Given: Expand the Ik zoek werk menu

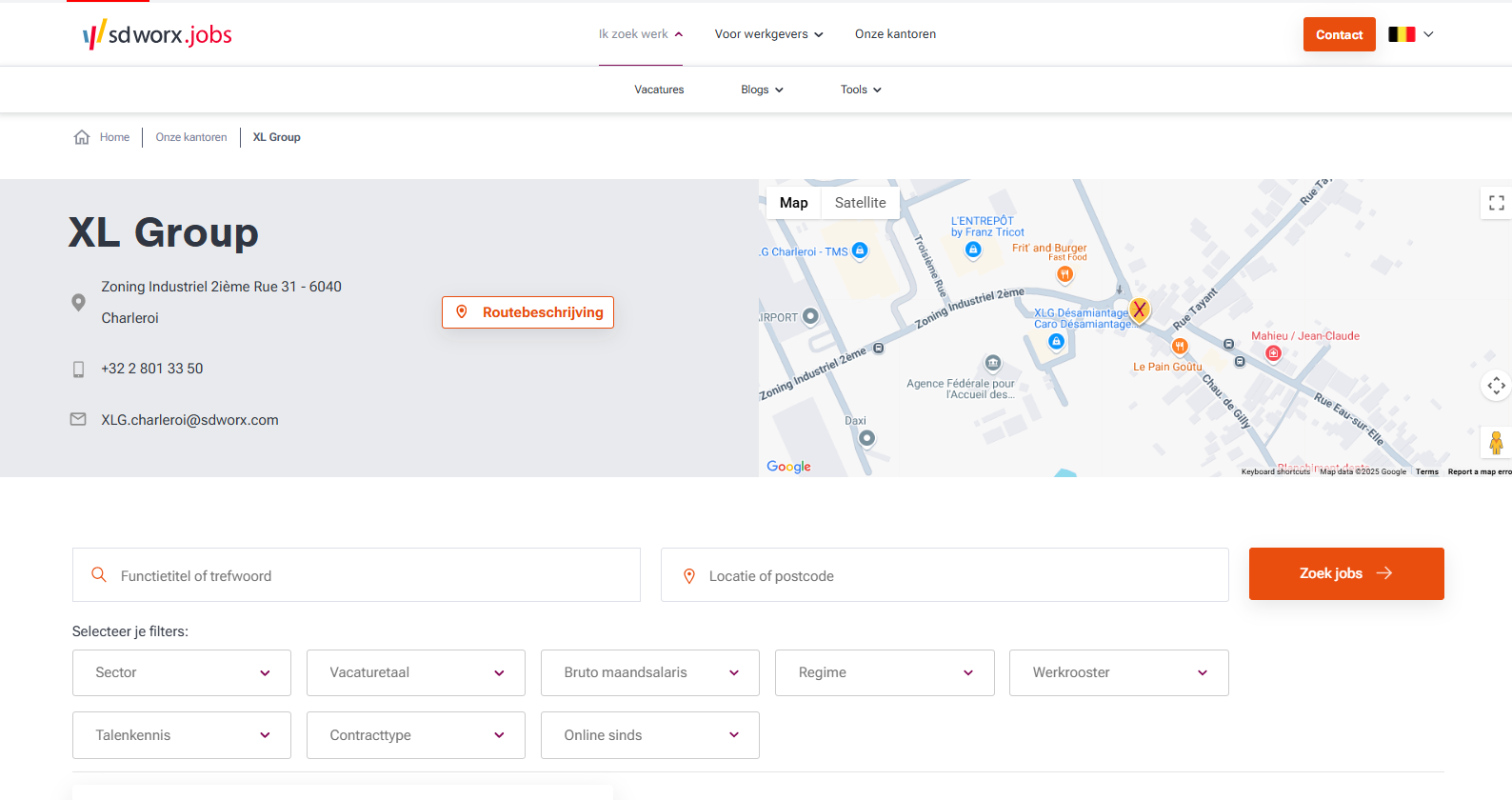Looking at the screenshot, I should pos(640,34).
